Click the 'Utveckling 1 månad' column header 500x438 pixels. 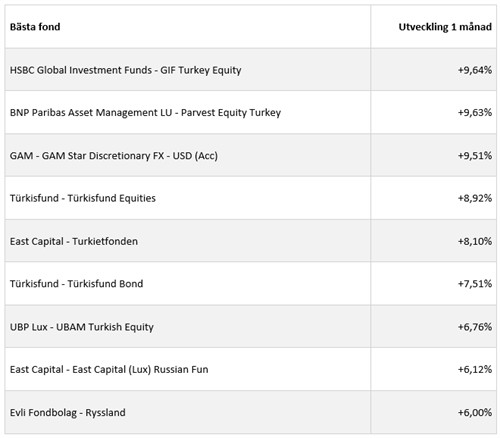[x=445, y=27]
